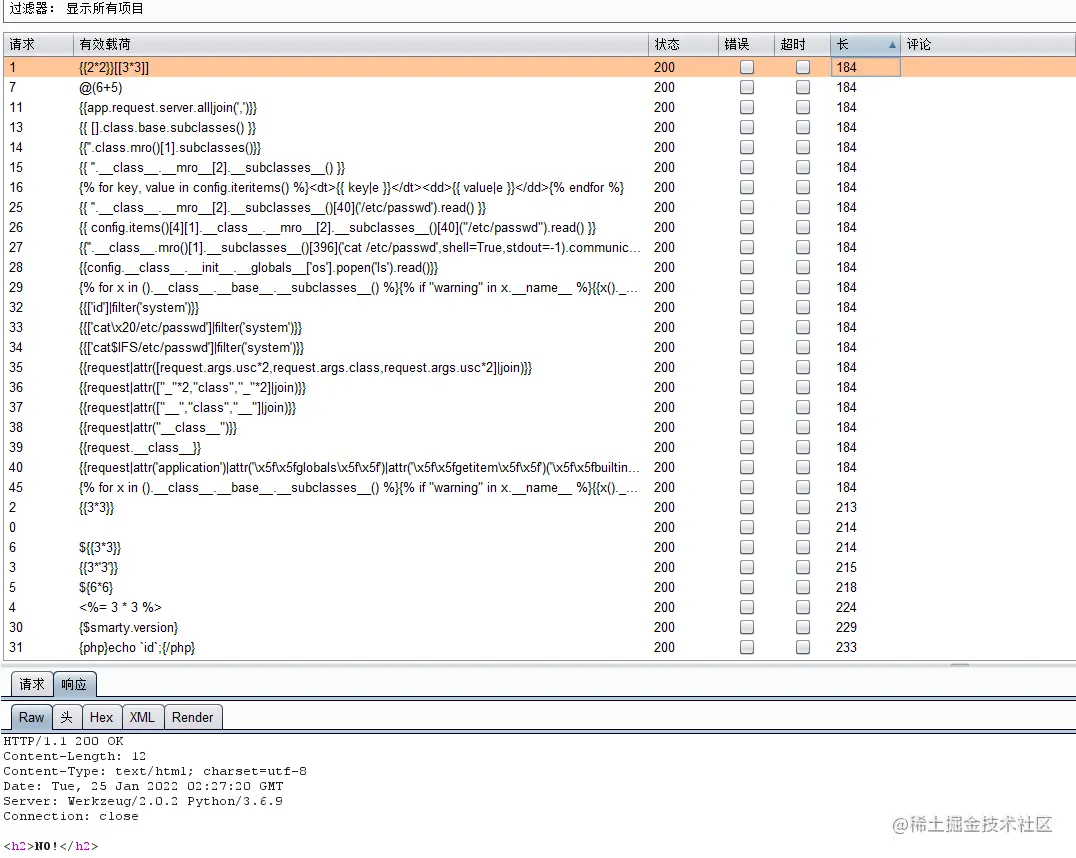Select payload row {php}echo `id`;{/php}

(x=538, y=647)
